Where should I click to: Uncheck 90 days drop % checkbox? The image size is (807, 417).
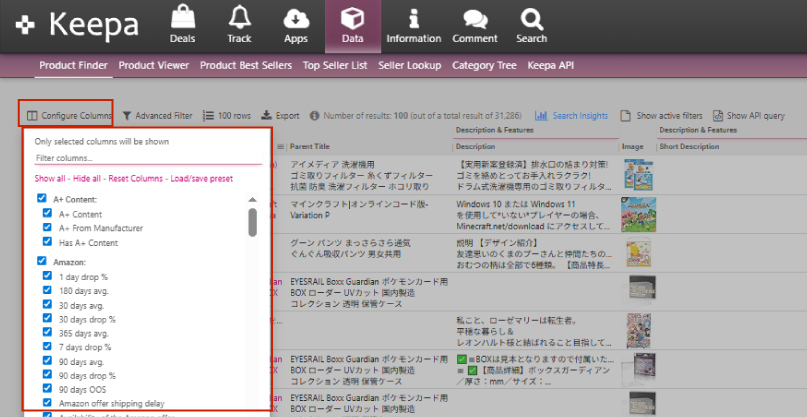click(x=47, y=374)
